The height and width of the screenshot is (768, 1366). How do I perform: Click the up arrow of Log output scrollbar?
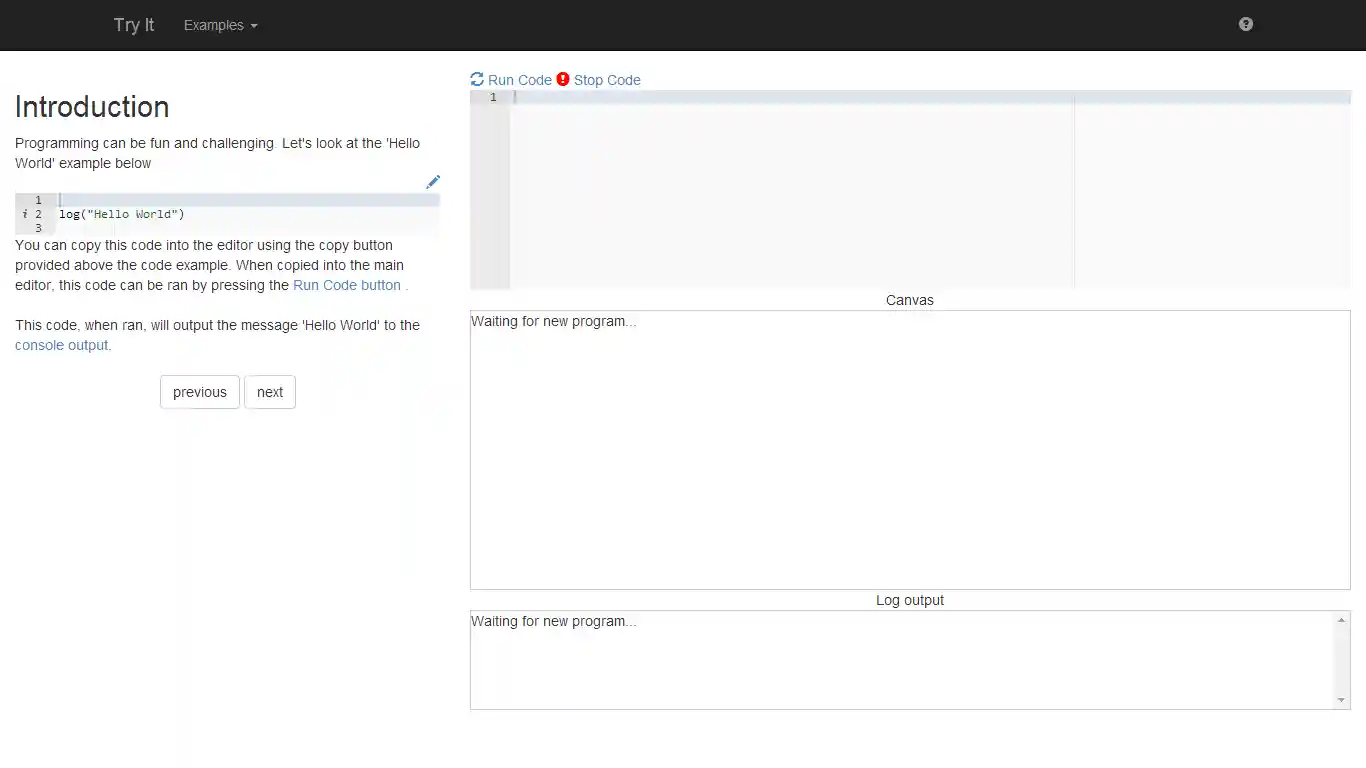1341,621
